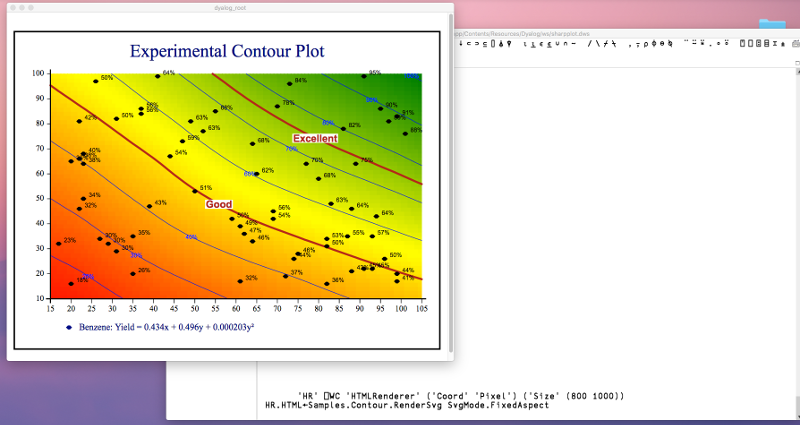Click the 'Experimental Contour Plot' chart title

coord(227,51)
